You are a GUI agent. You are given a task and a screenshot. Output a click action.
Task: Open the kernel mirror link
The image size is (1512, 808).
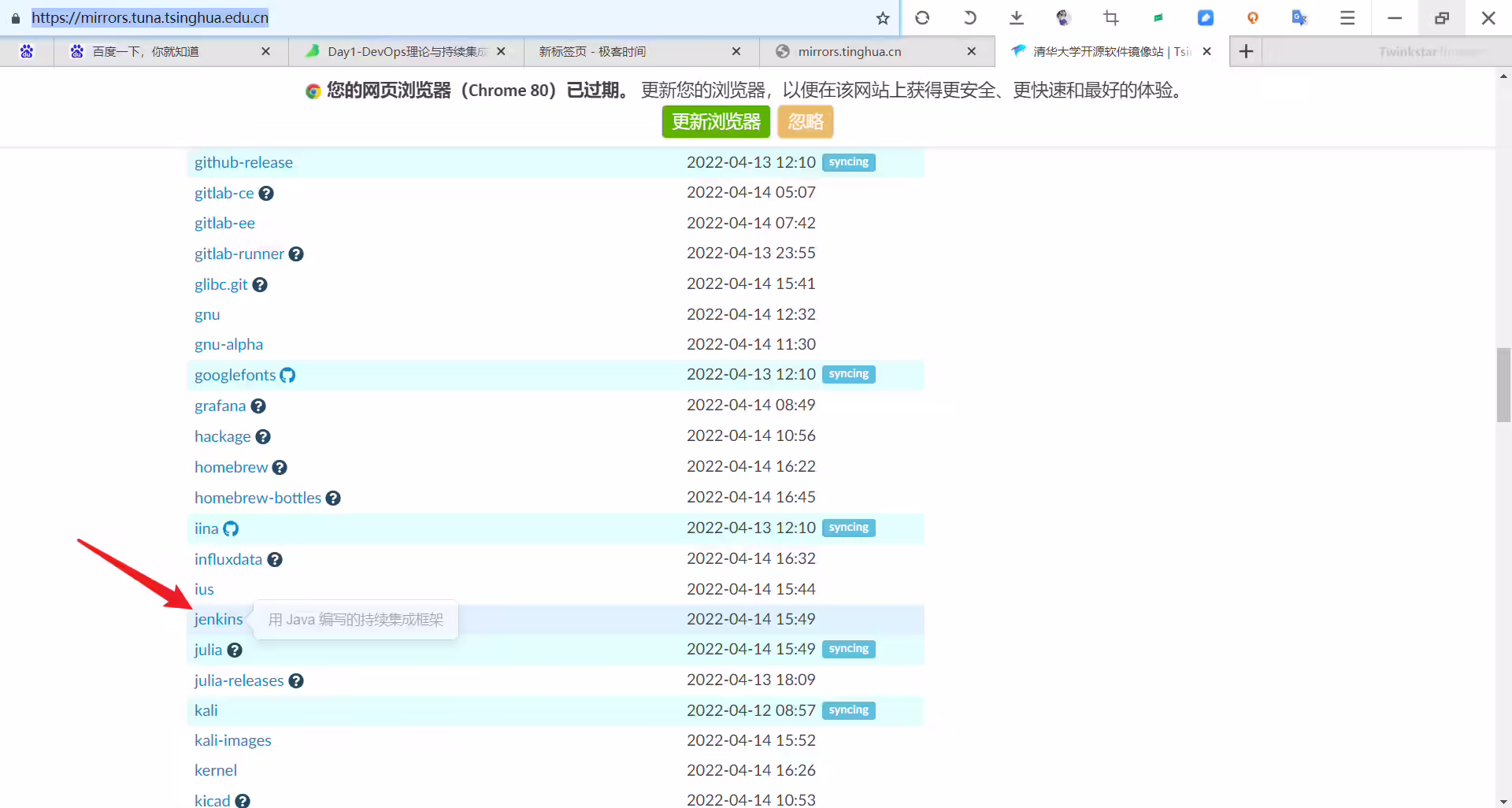(215, 770)
